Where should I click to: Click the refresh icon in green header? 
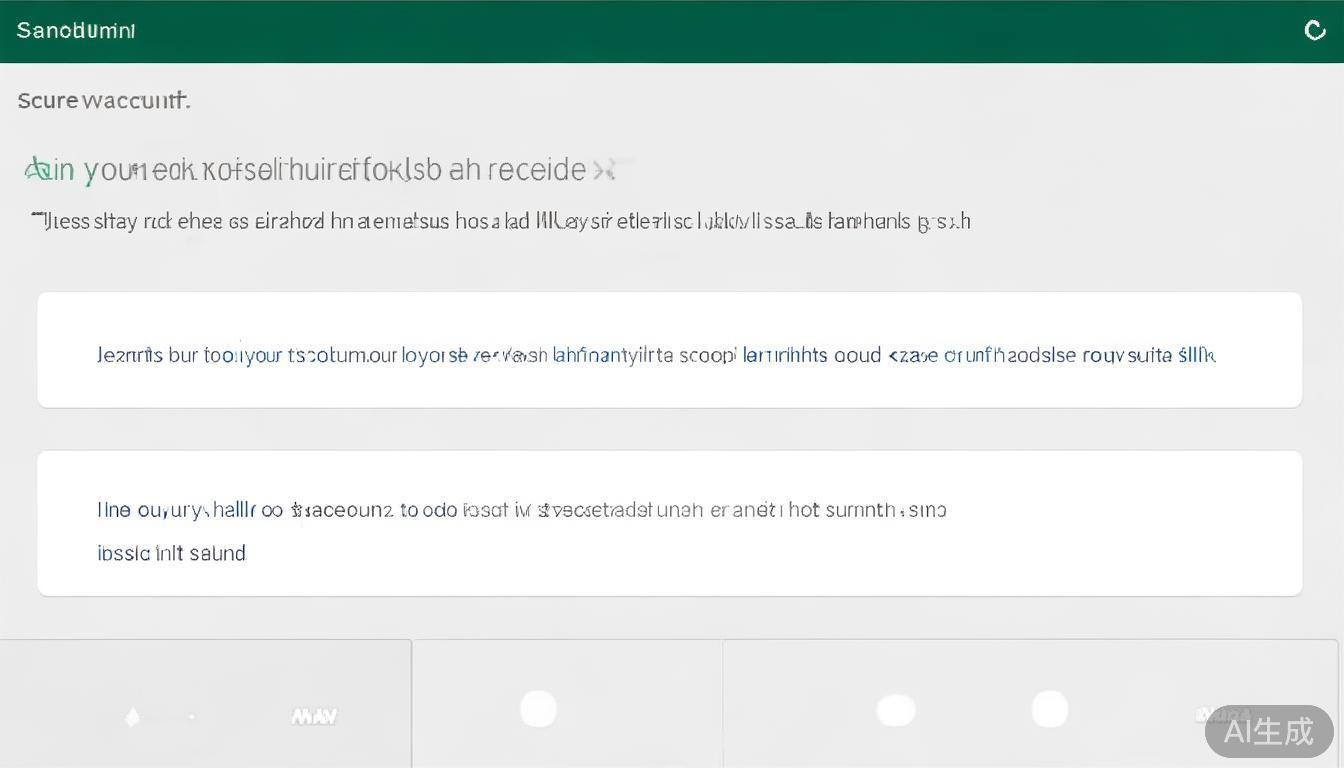[x=1315, y=31]
